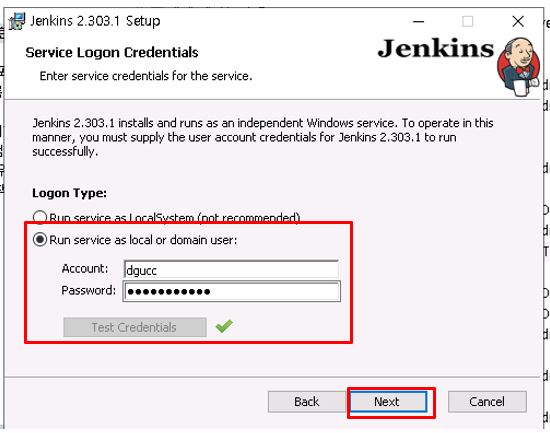Go Back to previous setup step
550x433 pixels.
click(x=307, y=401)
